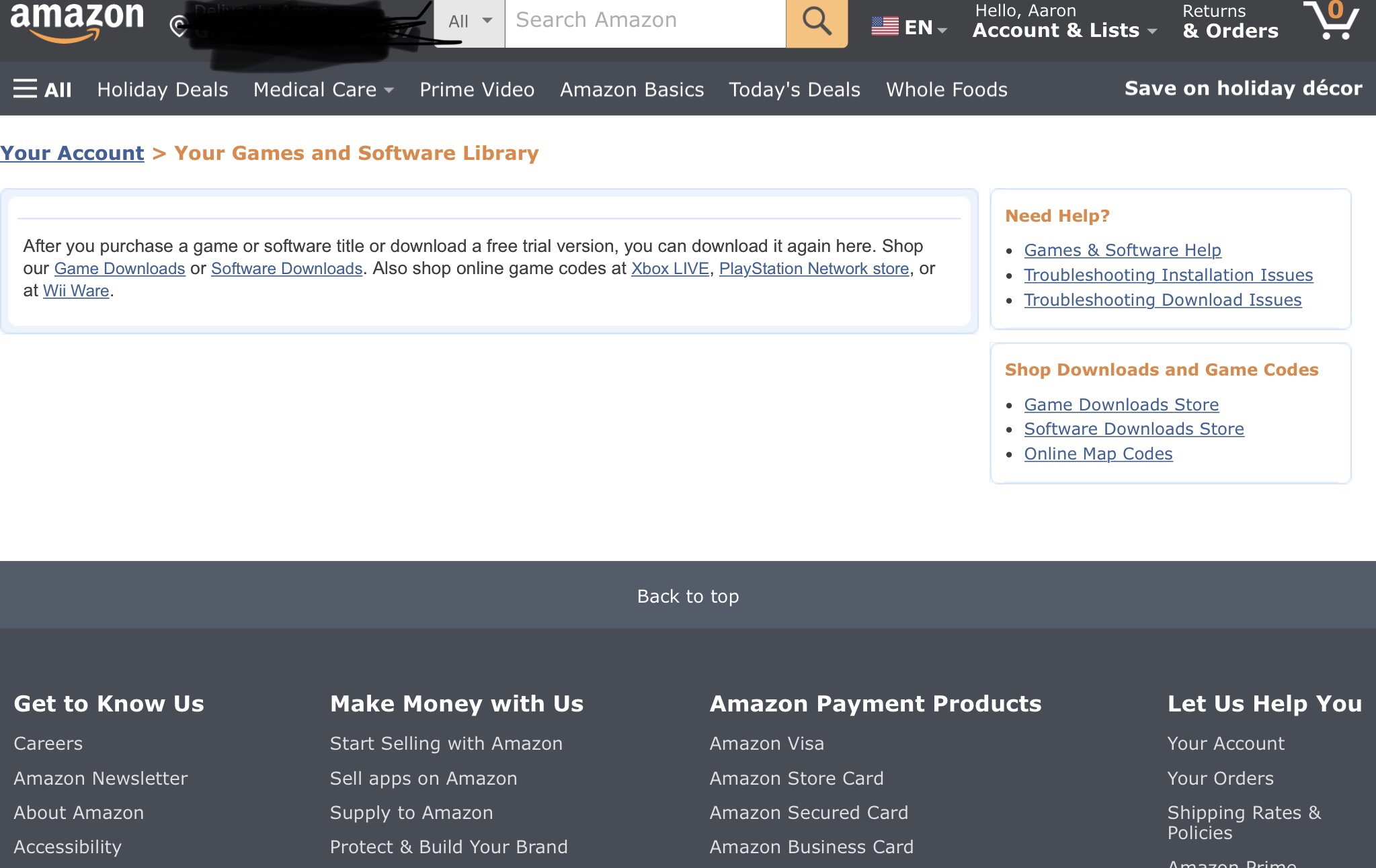This screenshot has height=868, width=1376.
Task: Click Your Account breadcrumb link
Action: 72,153
